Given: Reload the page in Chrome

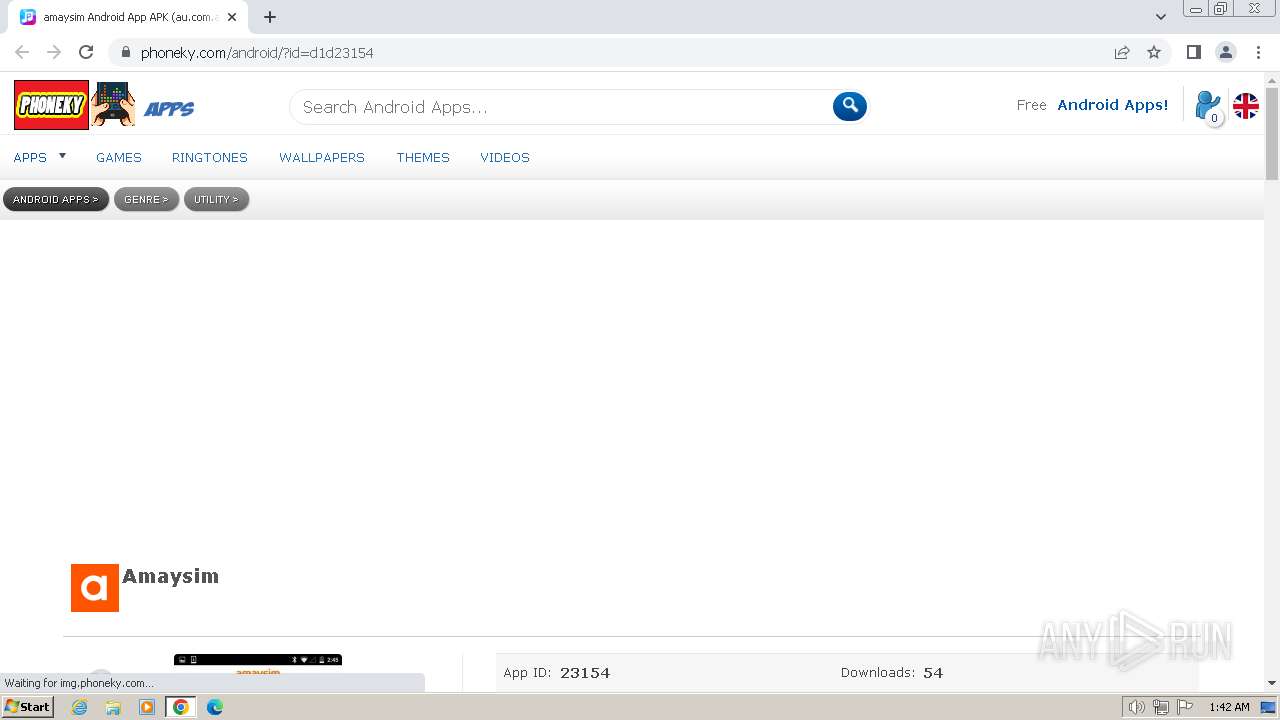Looking at the screenshot, I should (86, 52).
